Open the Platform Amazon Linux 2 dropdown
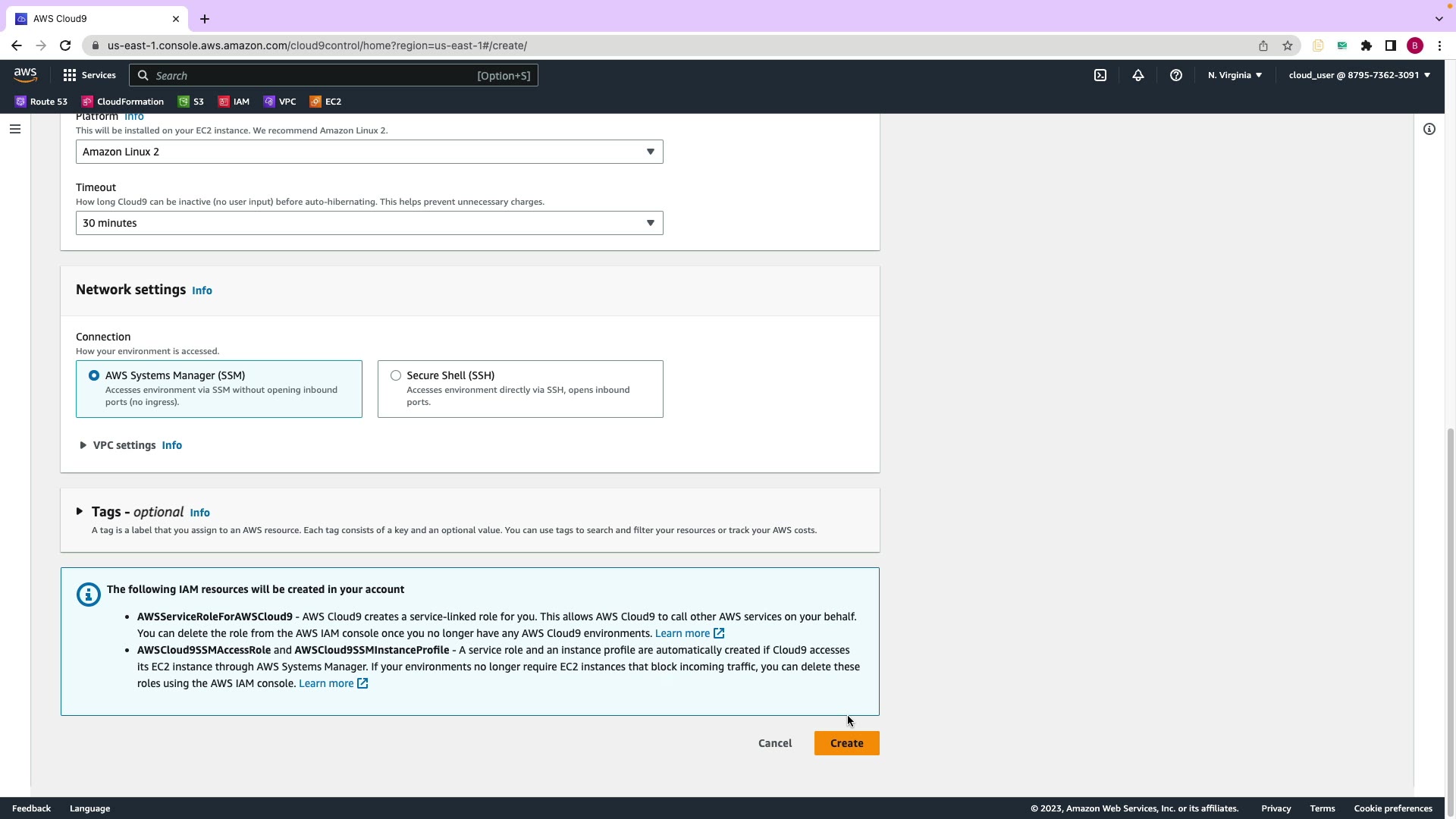This screenshot has width=1456, height=819. coord(369,152)
